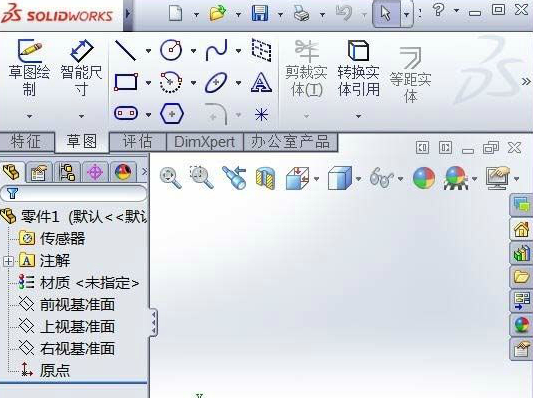Select the Sketch Text (A) tool
This screenshot has height=398, width=533.
(x=261, y=82)
